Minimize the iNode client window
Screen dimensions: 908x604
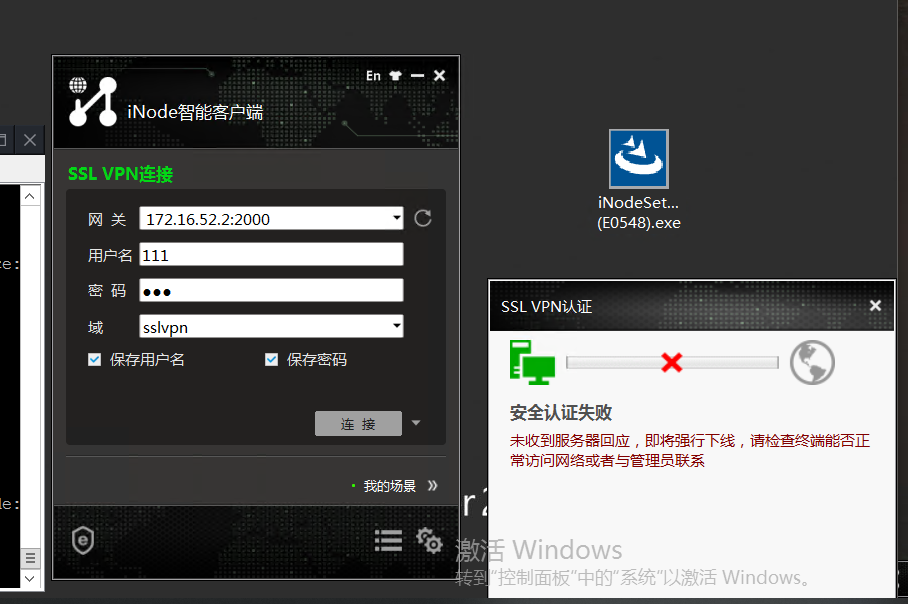pos(418,76)
